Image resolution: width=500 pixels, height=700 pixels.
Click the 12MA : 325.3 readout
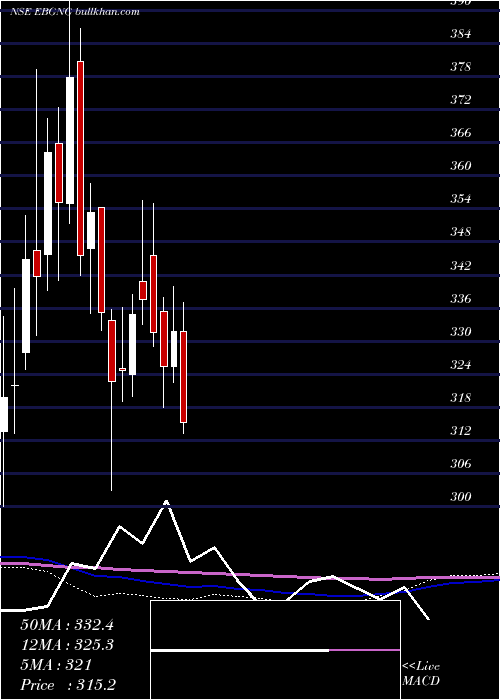(x=67, y=645)
